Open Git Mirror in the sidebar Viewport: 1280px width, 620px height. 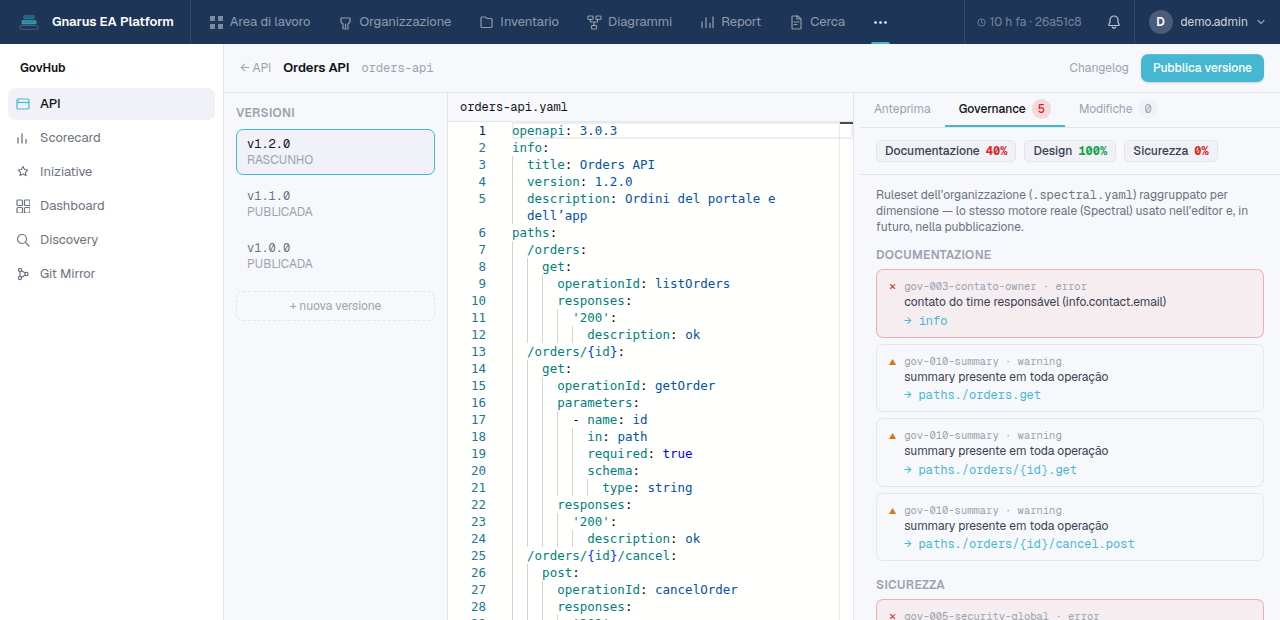pyautogui.click(x=111, y=274)
